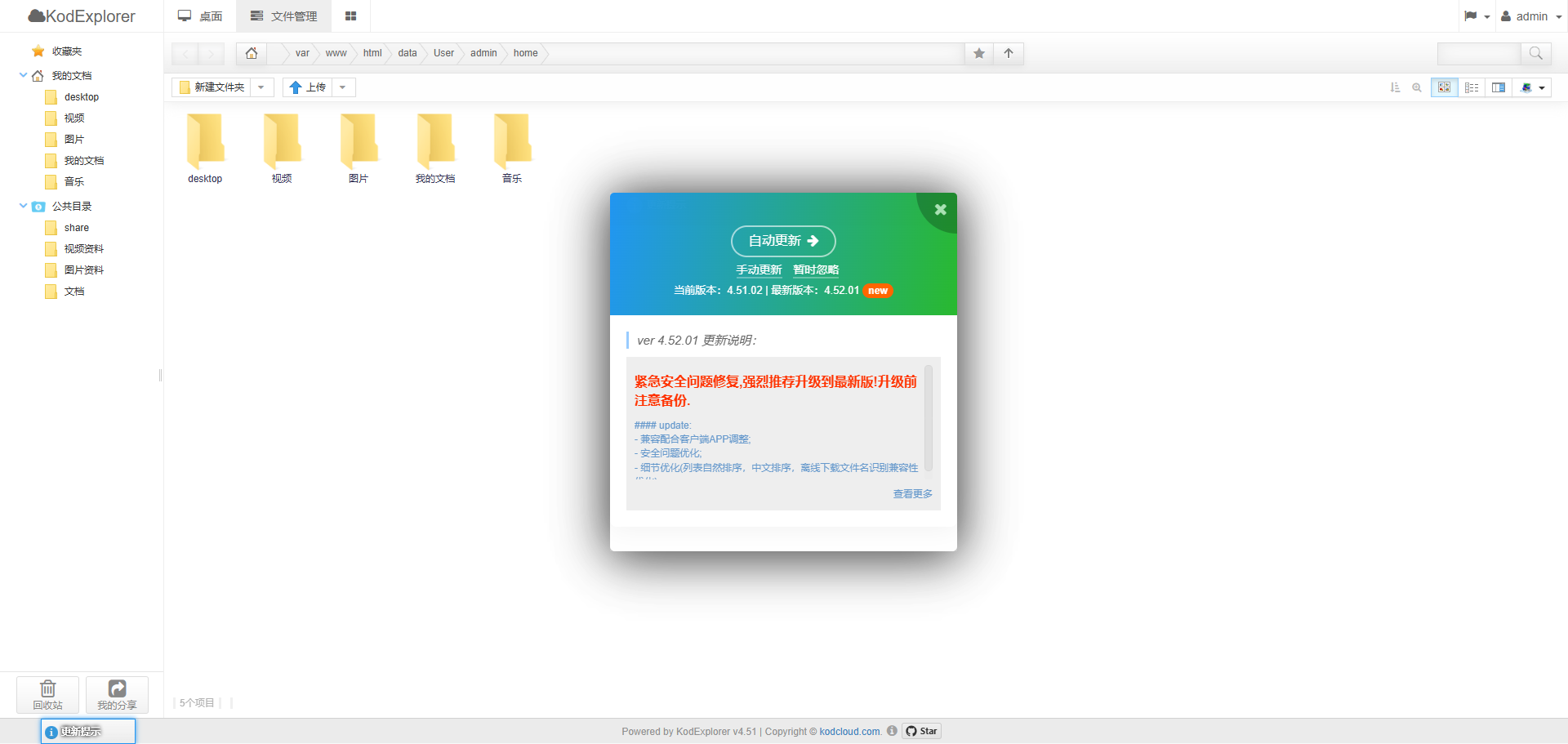Select desktop in sidebar tree
The width and height of the screenshot is (1568, 744).
[x=82, y=97]
